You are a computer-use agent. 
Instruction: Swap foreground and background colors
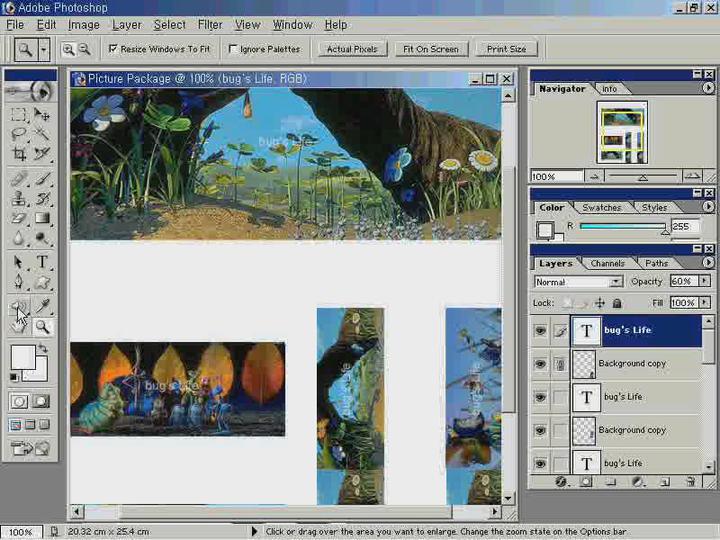(x=43, y=349)
